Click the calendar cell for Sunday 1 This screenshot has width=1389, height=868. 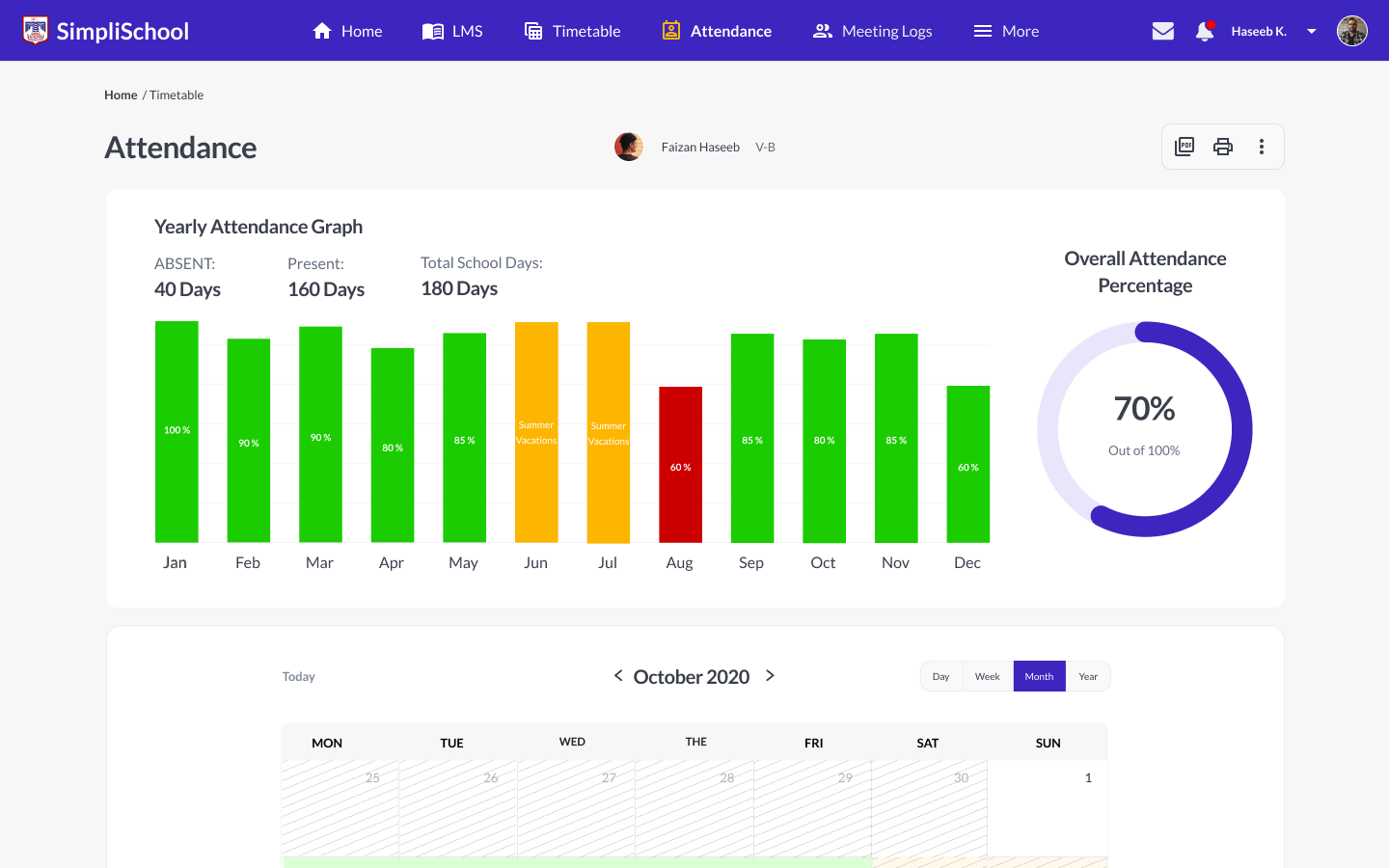click(1048, 808)
